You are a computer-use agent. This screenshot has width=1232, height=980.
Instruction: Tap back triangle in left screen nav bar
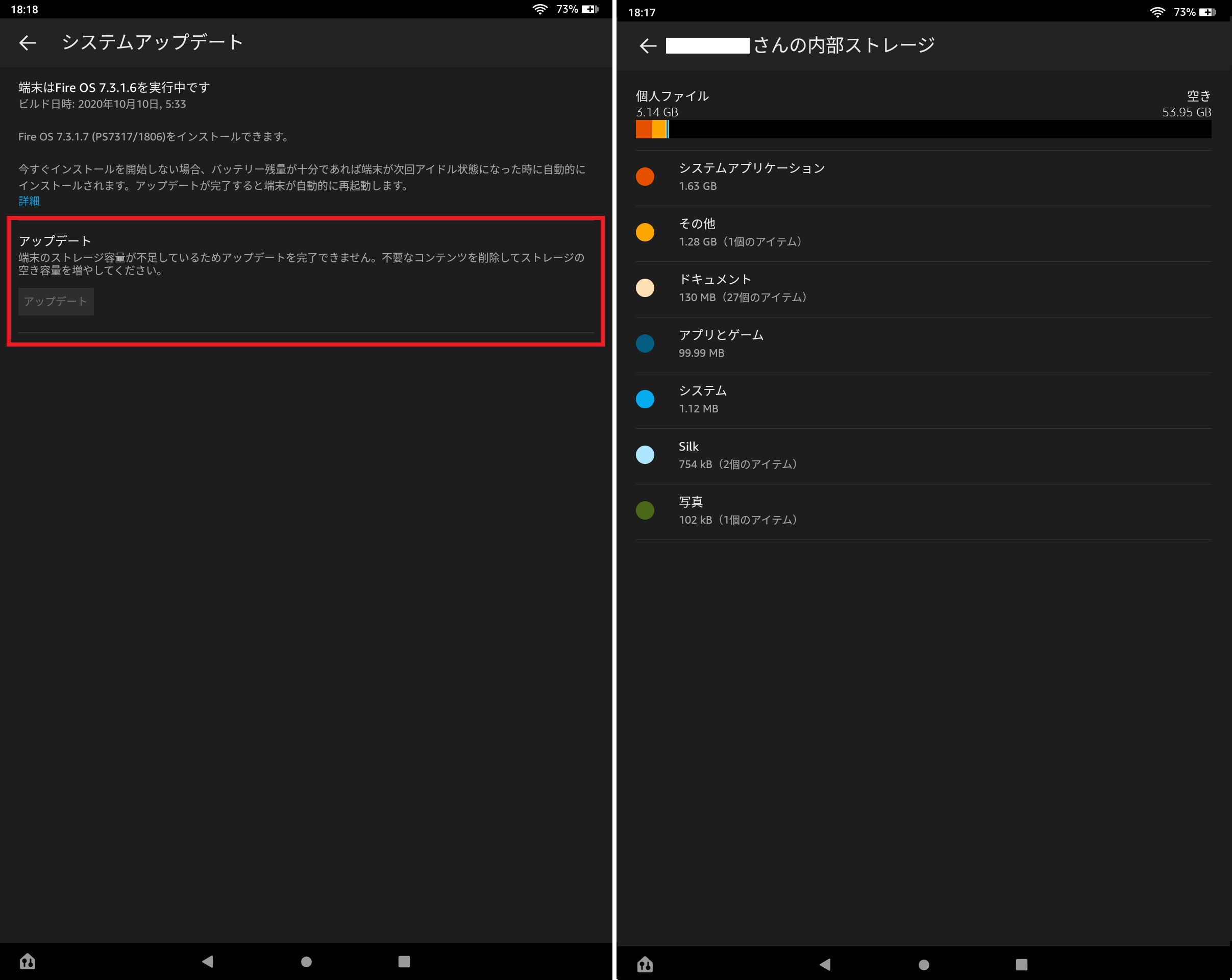(x=207, y=961)
